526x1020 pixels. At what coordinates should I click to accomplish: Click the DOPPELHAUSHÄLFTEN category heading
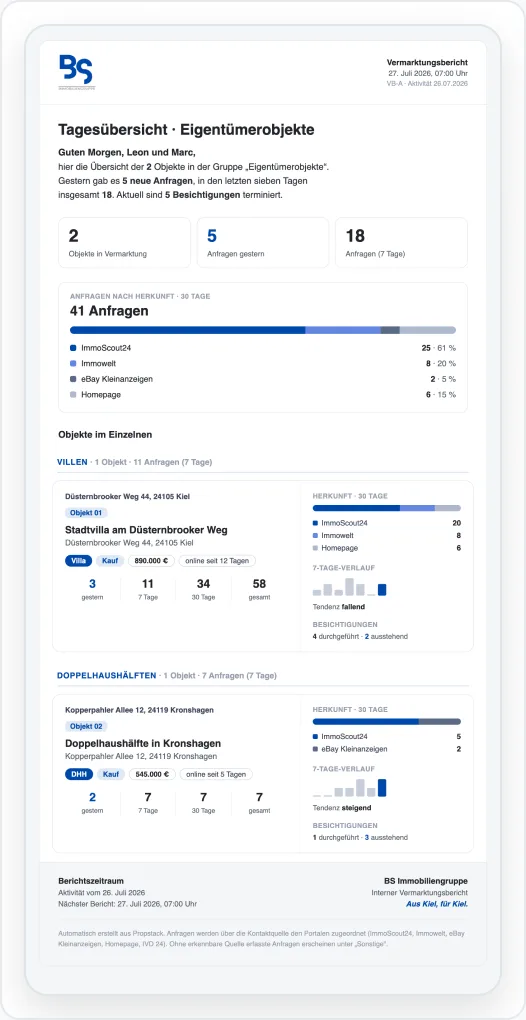click(x=107, y=676)
